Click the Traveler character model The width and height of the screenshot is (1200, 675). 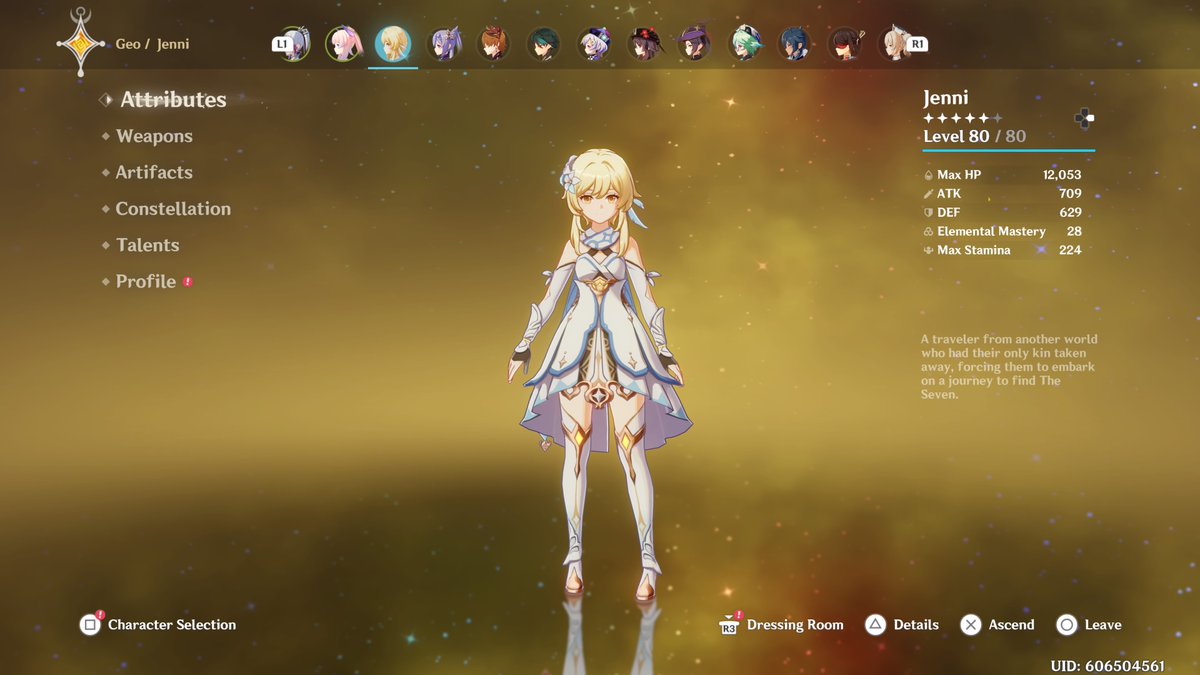tap(600, 373)
